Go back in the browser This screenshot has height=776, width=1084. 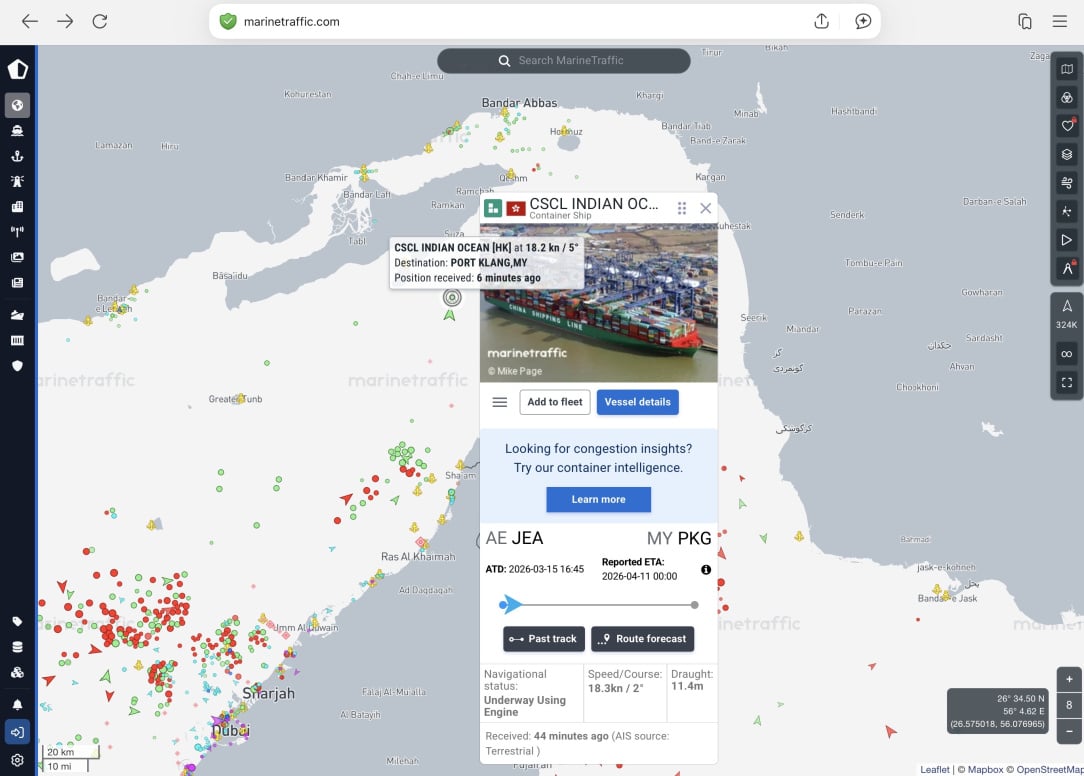coord(30,21)
